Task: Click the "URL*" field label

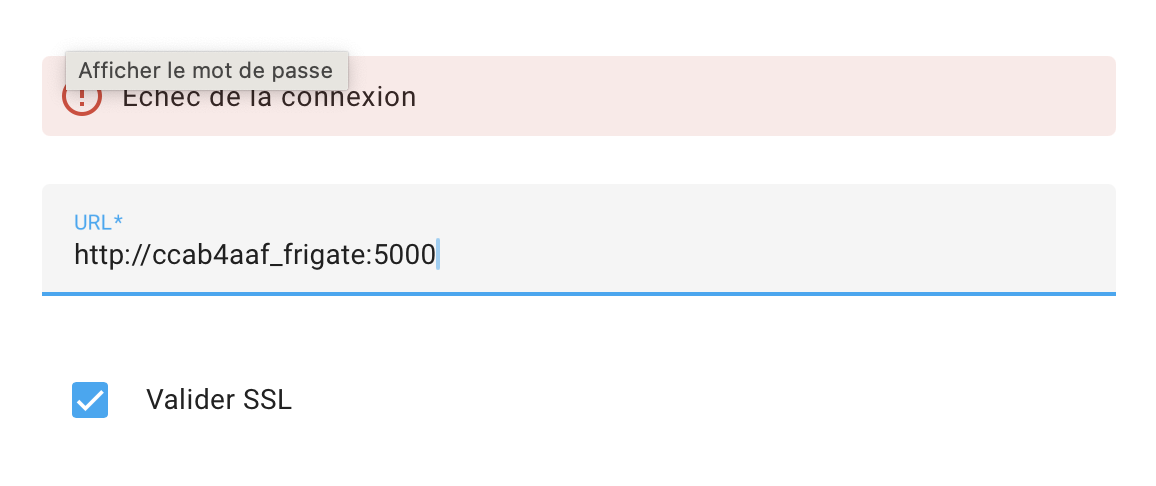Action: point(98,222)
